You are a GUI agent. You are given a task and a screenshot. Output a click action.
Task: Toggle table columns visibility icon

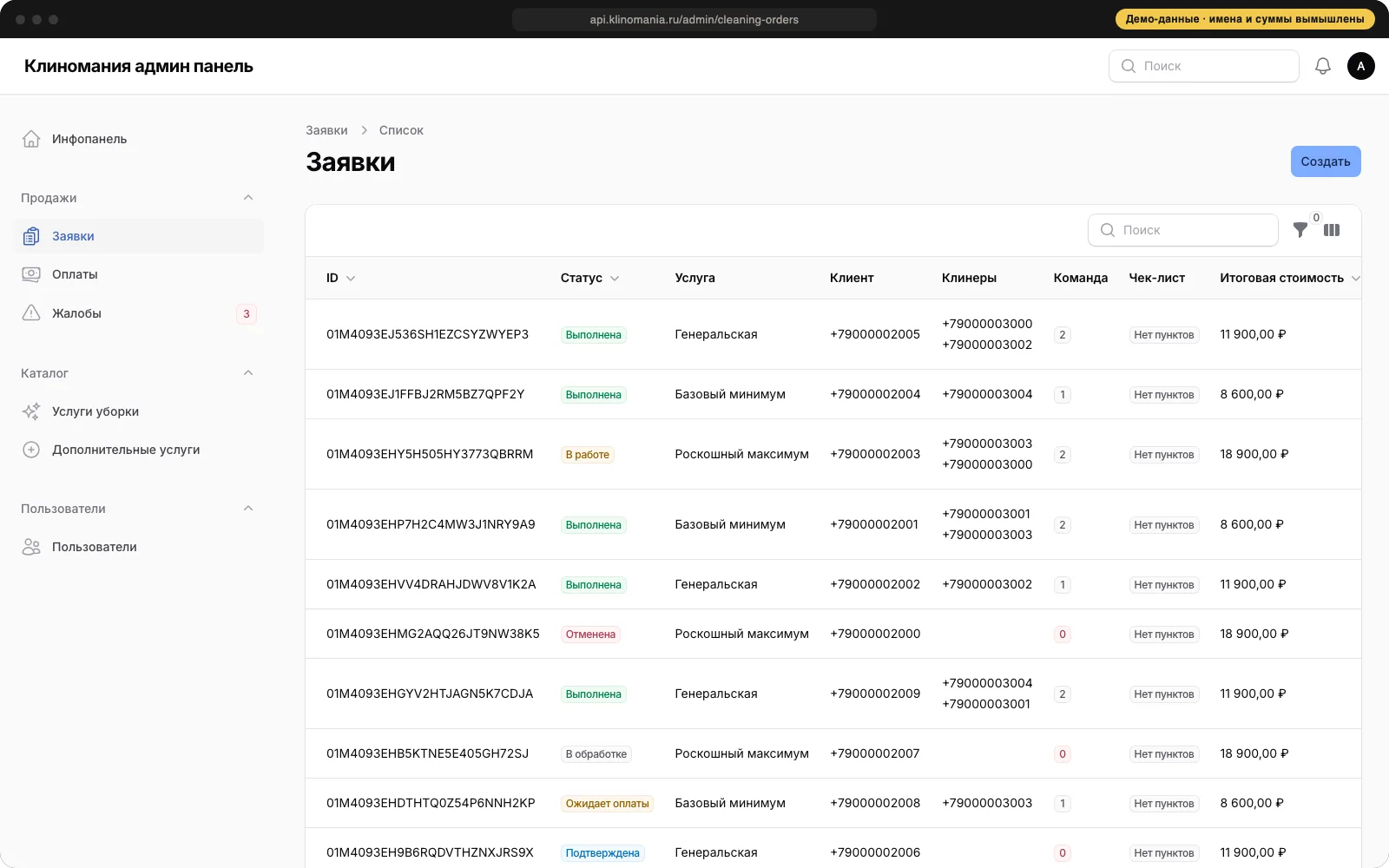1332,230
